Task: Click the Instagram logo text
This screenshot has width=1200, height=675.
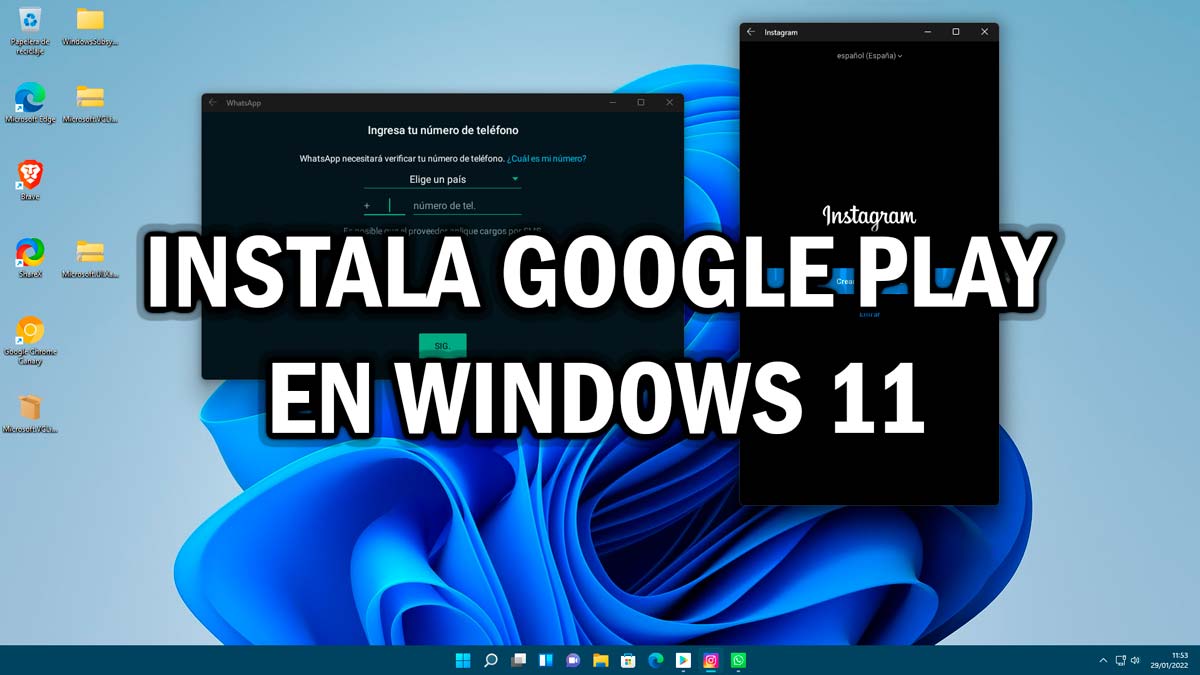Action: 869,215
